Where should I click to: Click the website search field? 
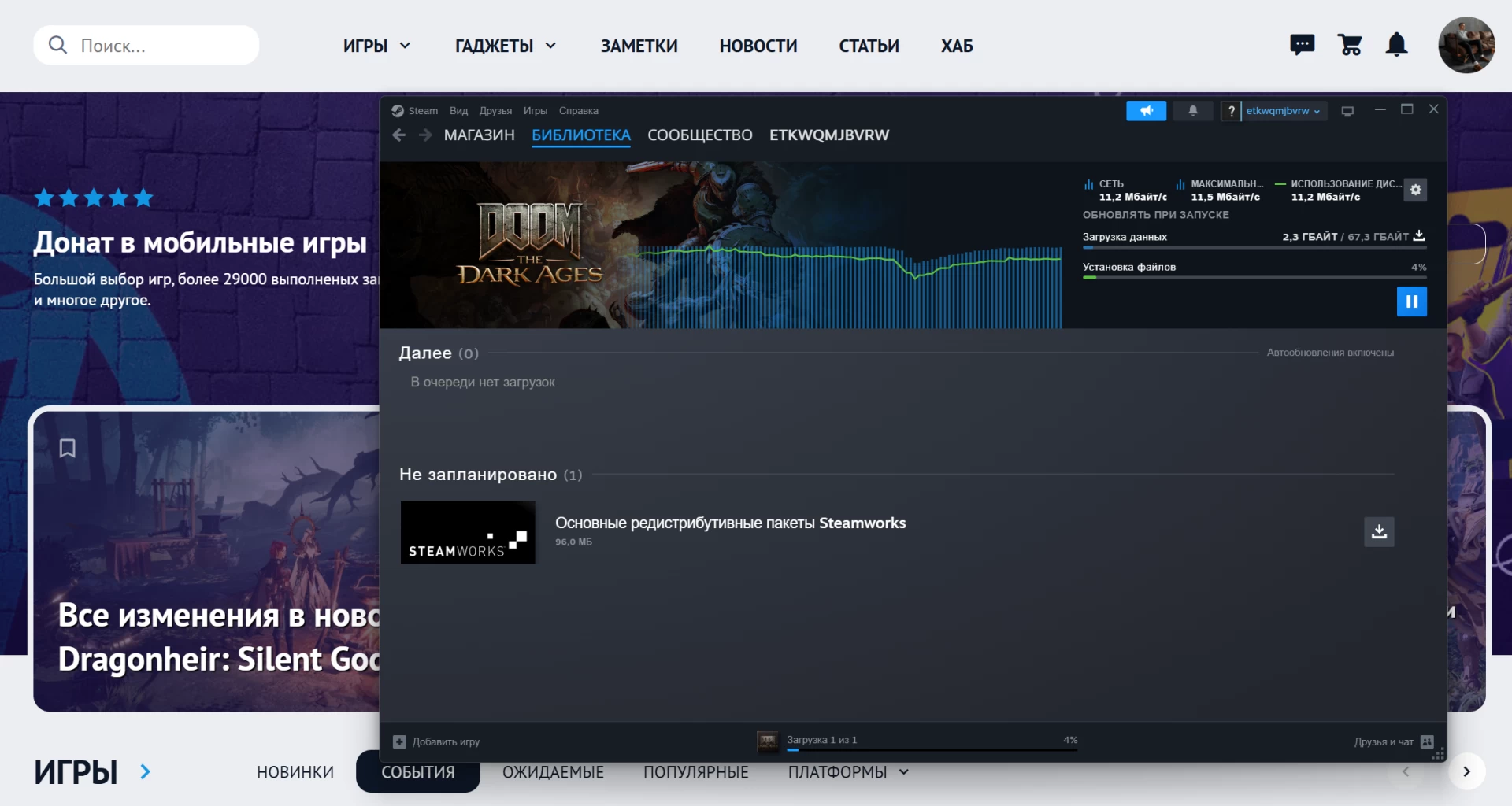[x=157, y=46]
